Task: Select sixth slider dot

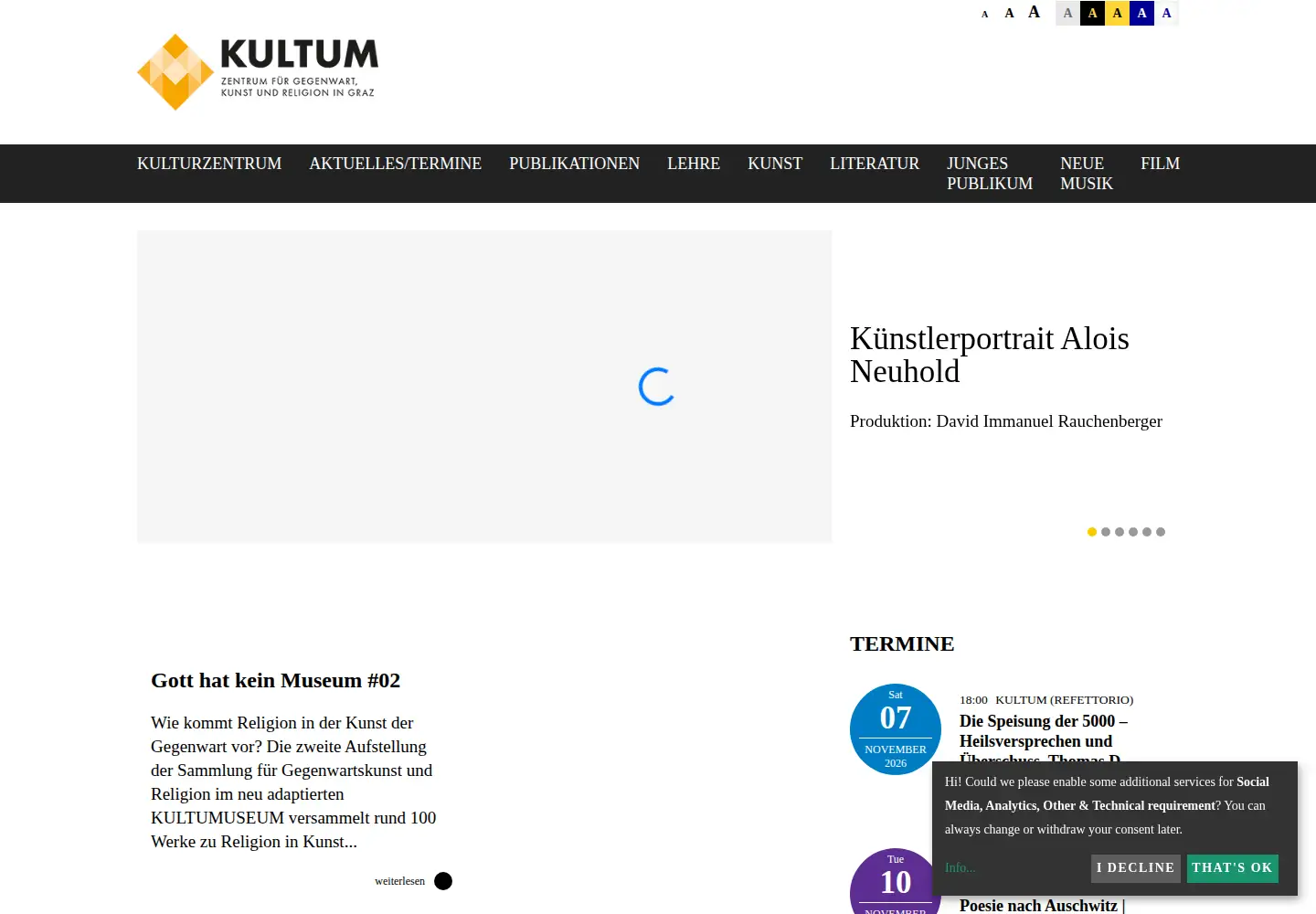Action: pyautogui.click(x=1161, y=532)
